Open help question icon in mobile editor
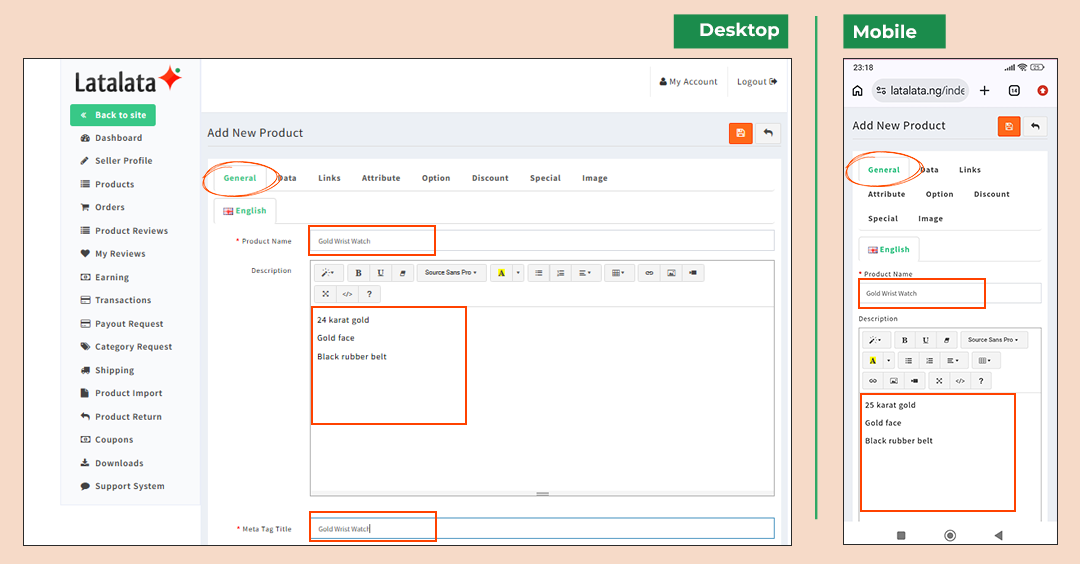The image size is (1080, 564). (981, 381)
